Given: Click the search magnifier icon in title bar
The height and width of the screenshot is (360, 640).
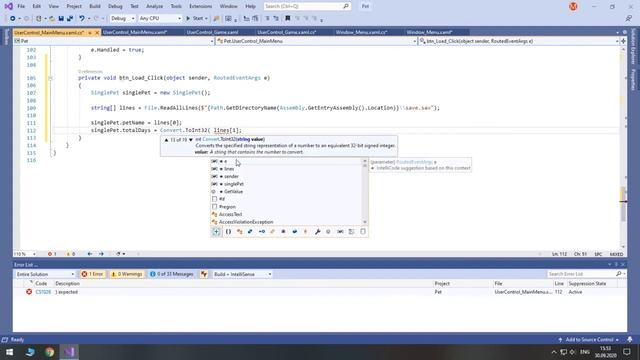Looking at the screenshot, I should coord(346,6).
